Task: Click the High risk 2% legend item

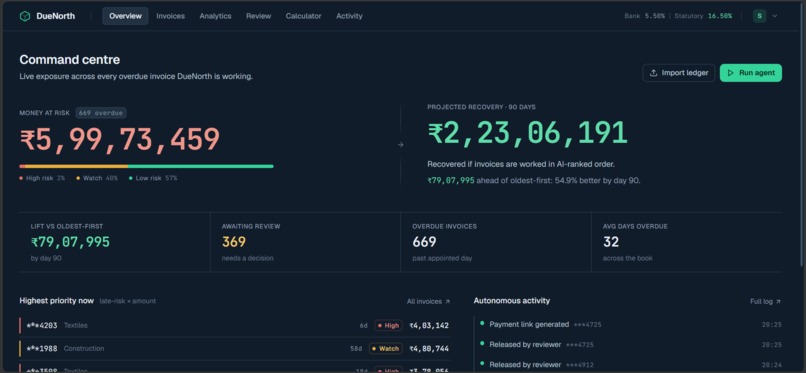Action: click(x=42, y=178)
